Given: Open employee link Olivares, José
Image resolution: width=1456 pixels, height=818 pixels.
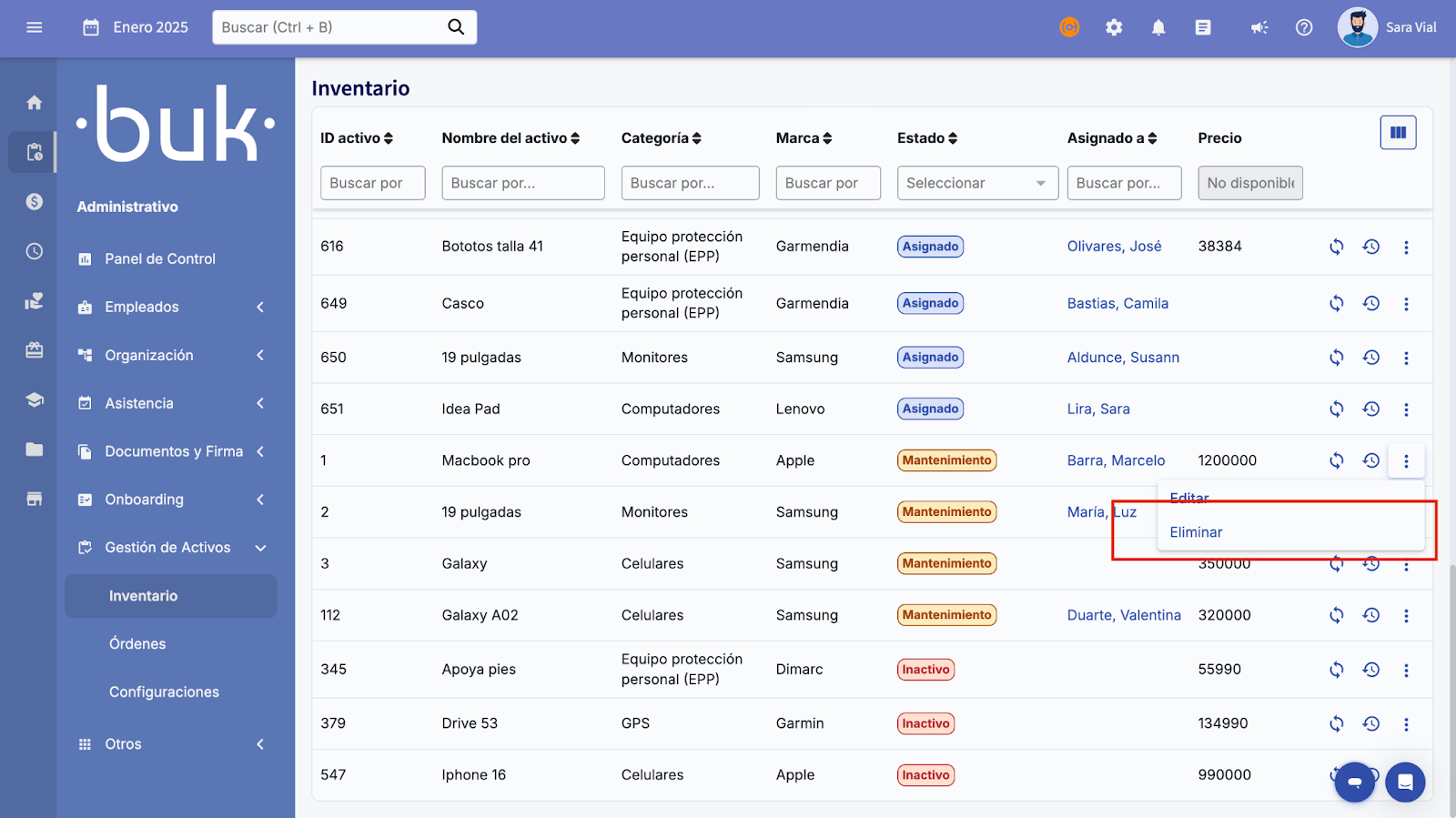Looking at the screenshot, I should tap(1114, 247).
